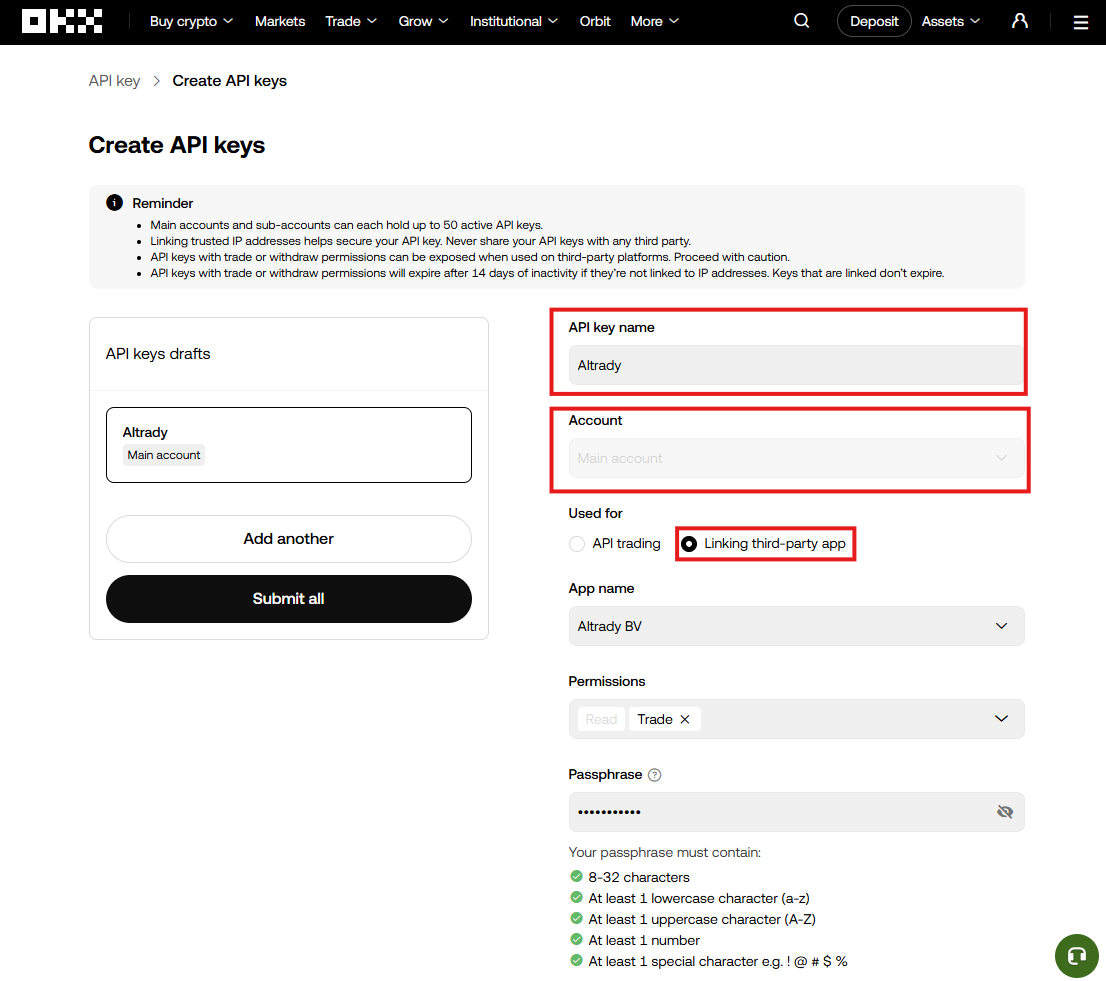Click At least 1 lowercase character requirement
Viewport: 1106px width, 981px height.
click(x=699, y=898)
